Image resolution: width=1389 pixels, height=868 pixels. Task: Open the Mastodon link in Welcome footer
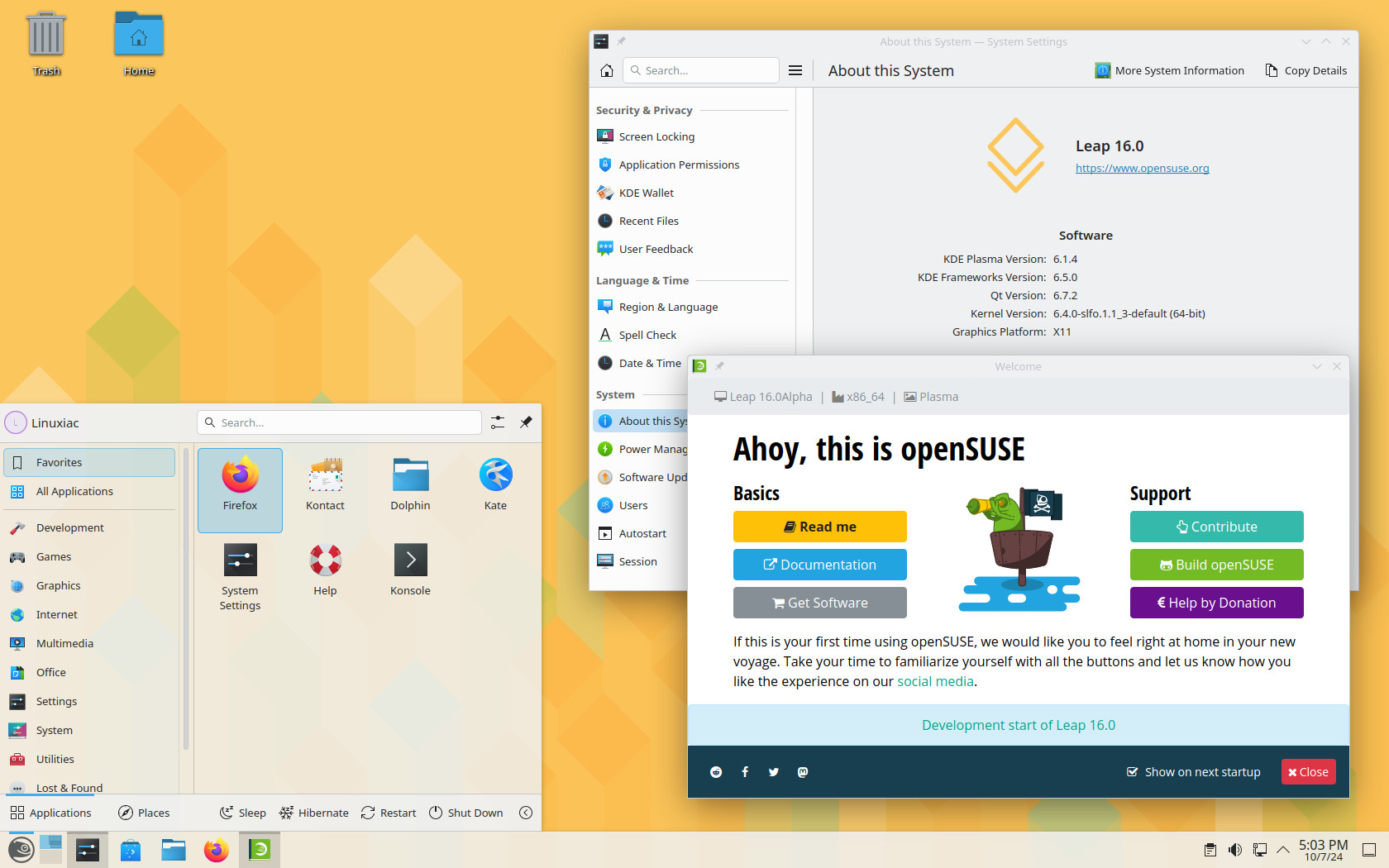(x=803, y=772)
